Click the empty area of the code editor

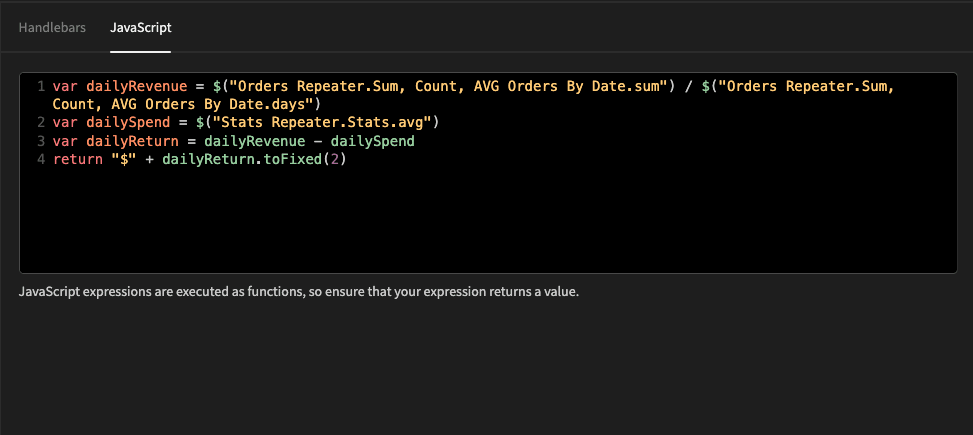click(x=488, y=220)
